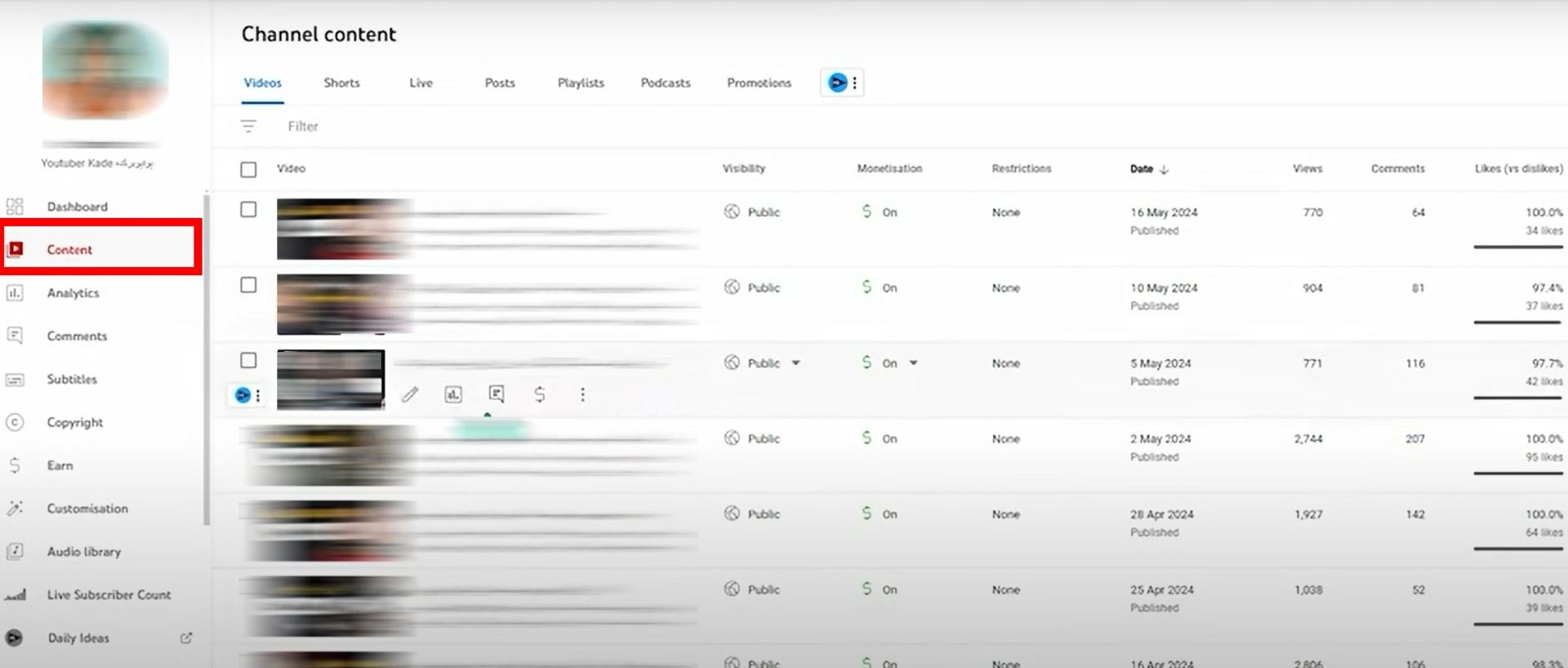Expand monetisation dropdown arrow on 5 May video
Image resolution: width=1568 pixels, height=668 pixels.
(914, 363)
